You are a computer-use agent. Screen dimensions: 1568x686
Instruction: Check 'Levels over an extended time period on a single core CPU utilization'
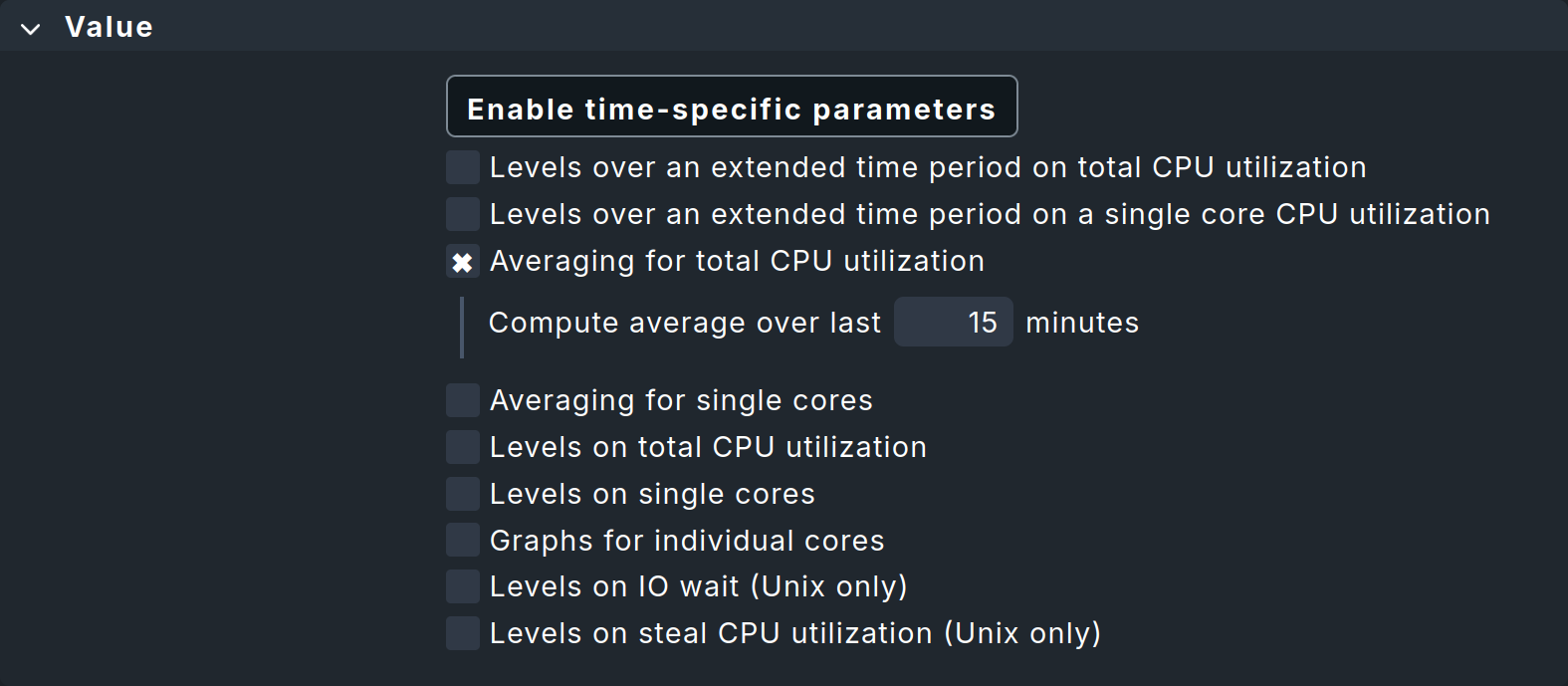tap(462, 214)
